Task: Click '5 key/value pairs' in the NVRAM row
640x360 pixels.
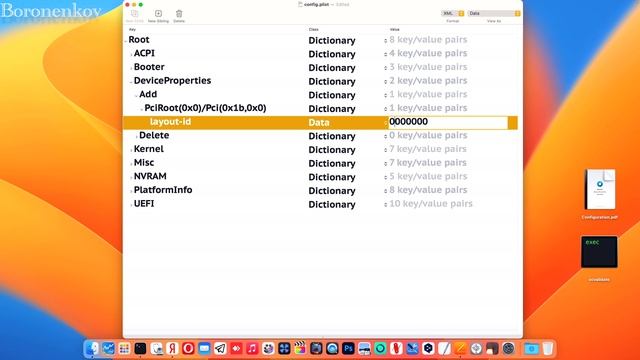Action: 428,176
